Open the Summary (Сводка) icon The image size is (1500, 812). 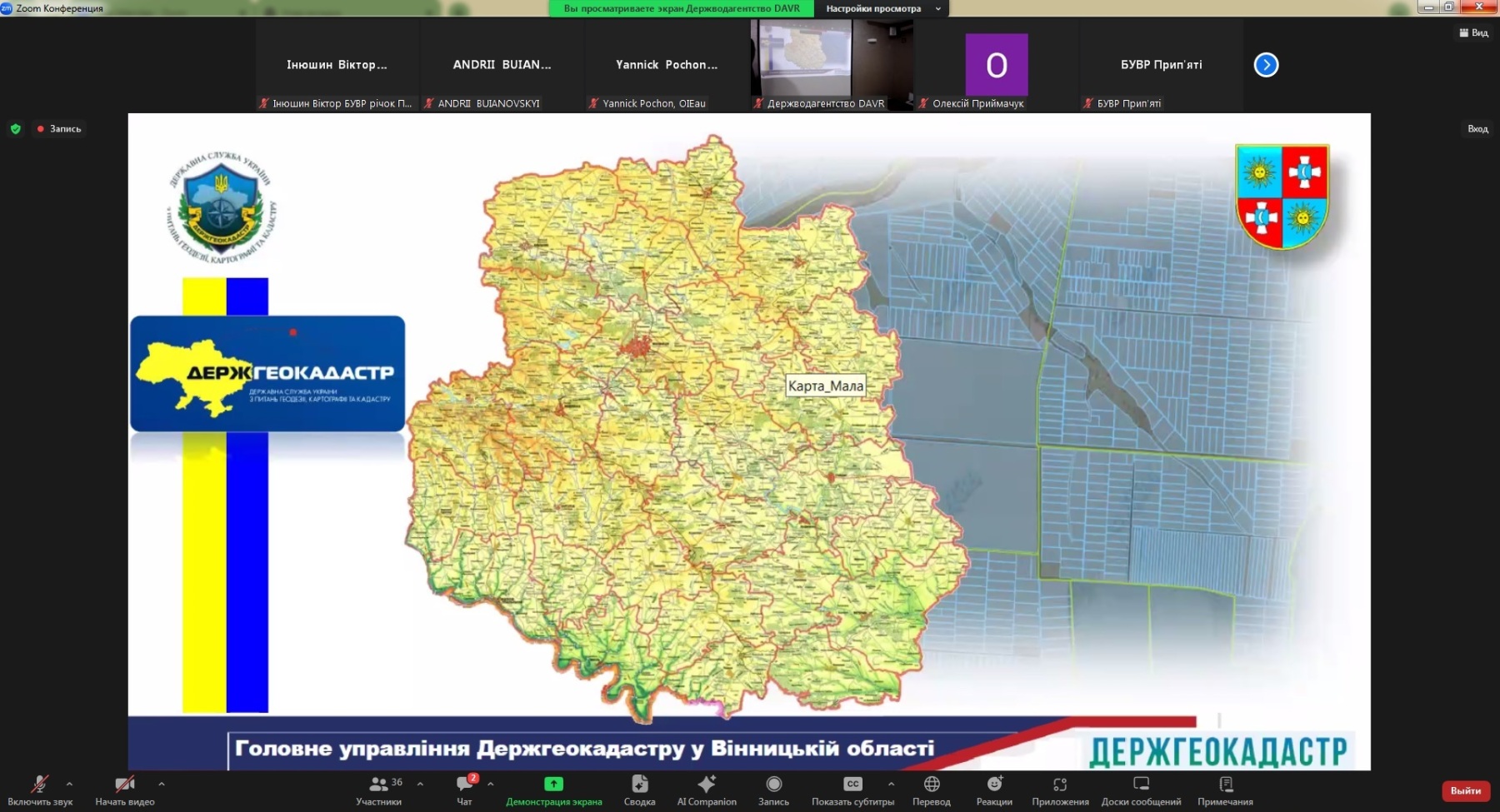(x=639, y=785)
